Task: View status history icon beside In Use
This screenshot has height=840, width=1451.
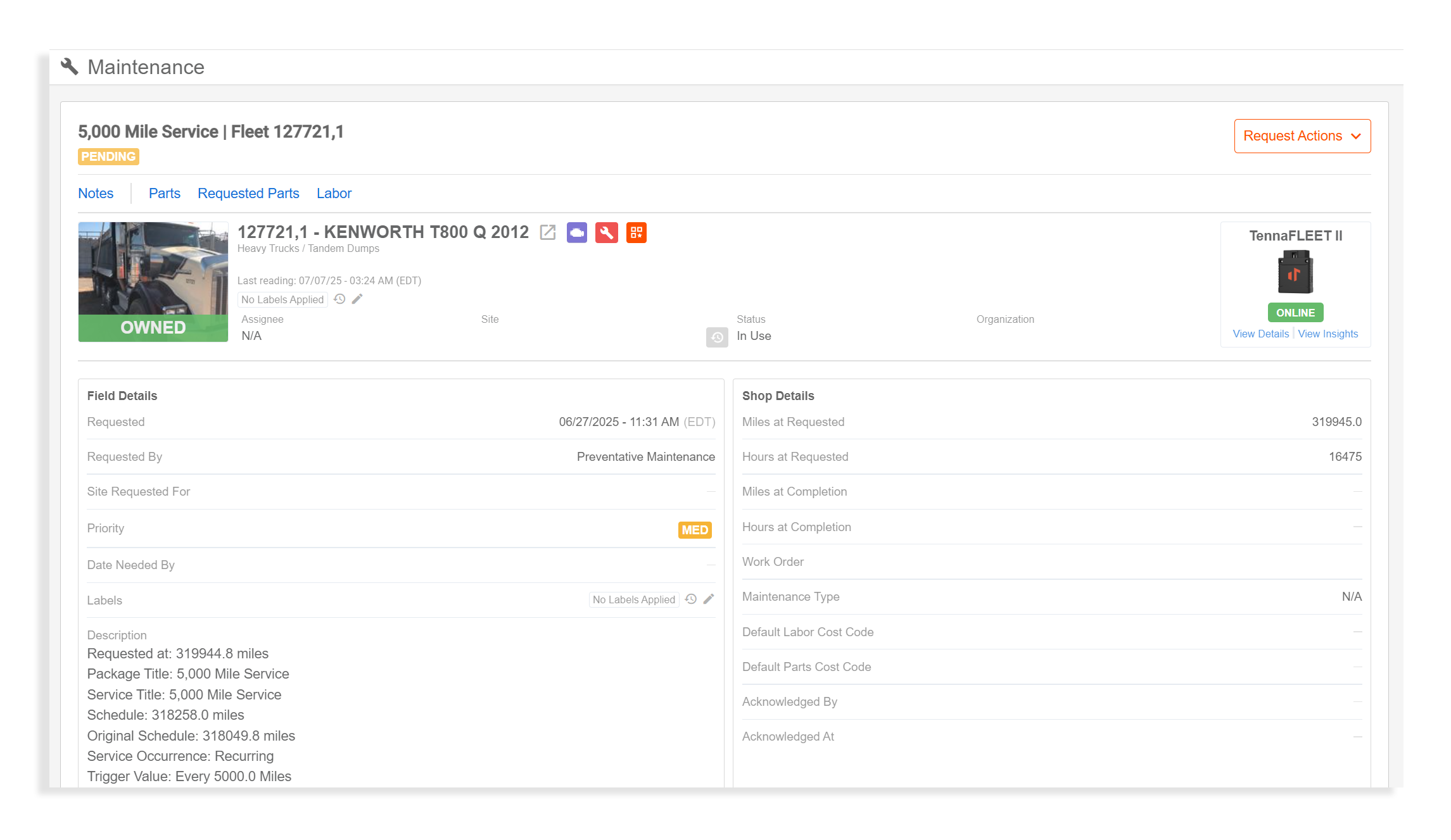Action: pyautogui.click(x=717, y=337)
